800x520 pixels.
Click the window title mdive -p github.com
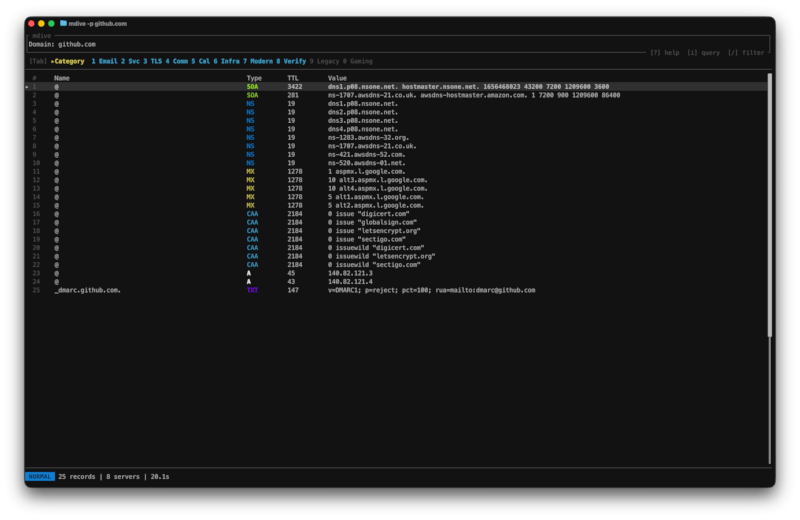pyautogui.click(x=97, y=23)
